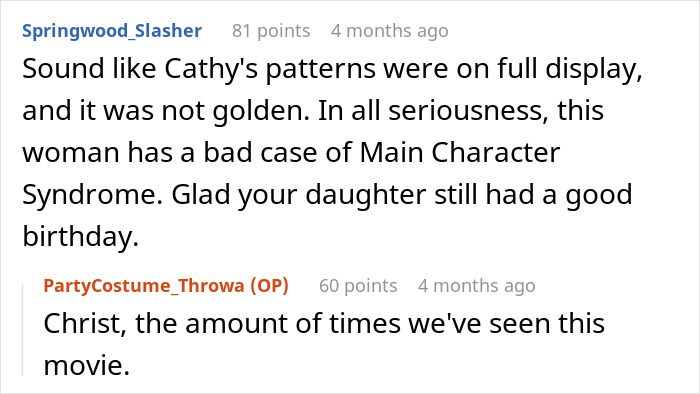Open the top comment's 4 months ago timestamp
Screen dimensions: 700x394
pyautogui.click(x=390, y=31)
